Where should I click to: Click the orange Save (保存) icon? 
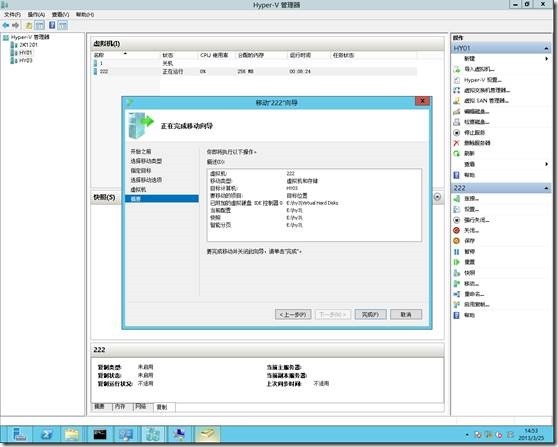457,241
